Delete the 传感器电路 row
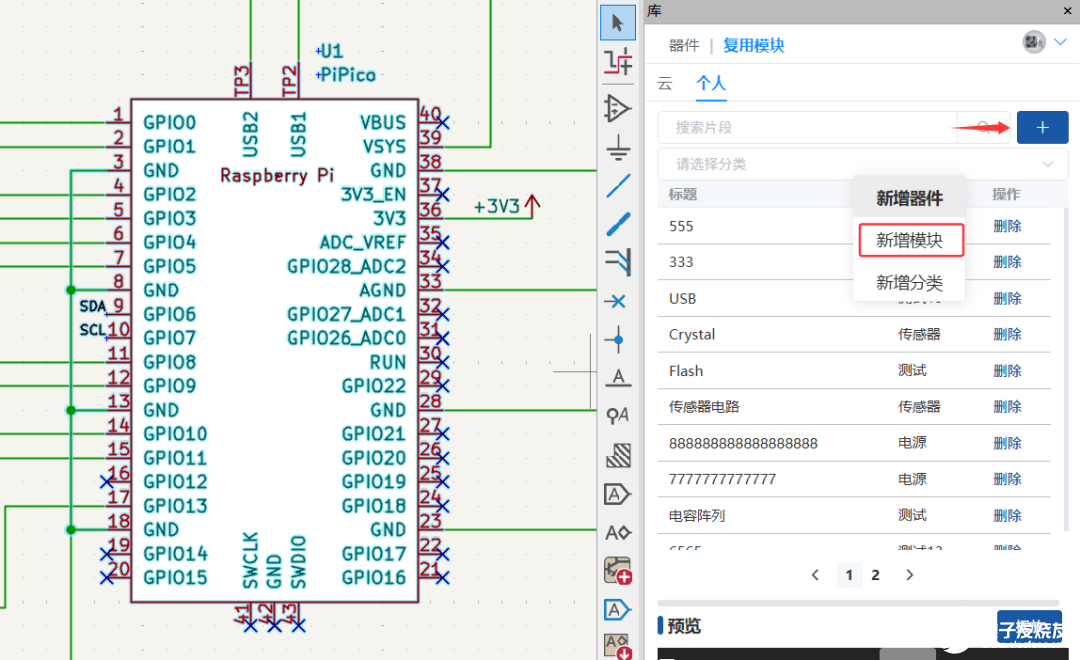Screen dimensions: 1080x660 click(x=1007, y=407)
